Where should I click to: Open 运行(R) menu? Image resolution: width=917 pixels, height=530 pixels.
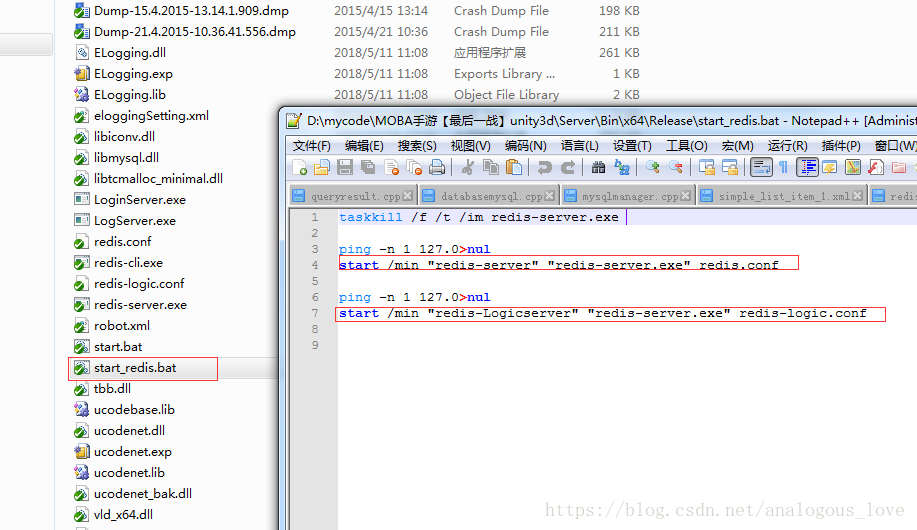787,146
